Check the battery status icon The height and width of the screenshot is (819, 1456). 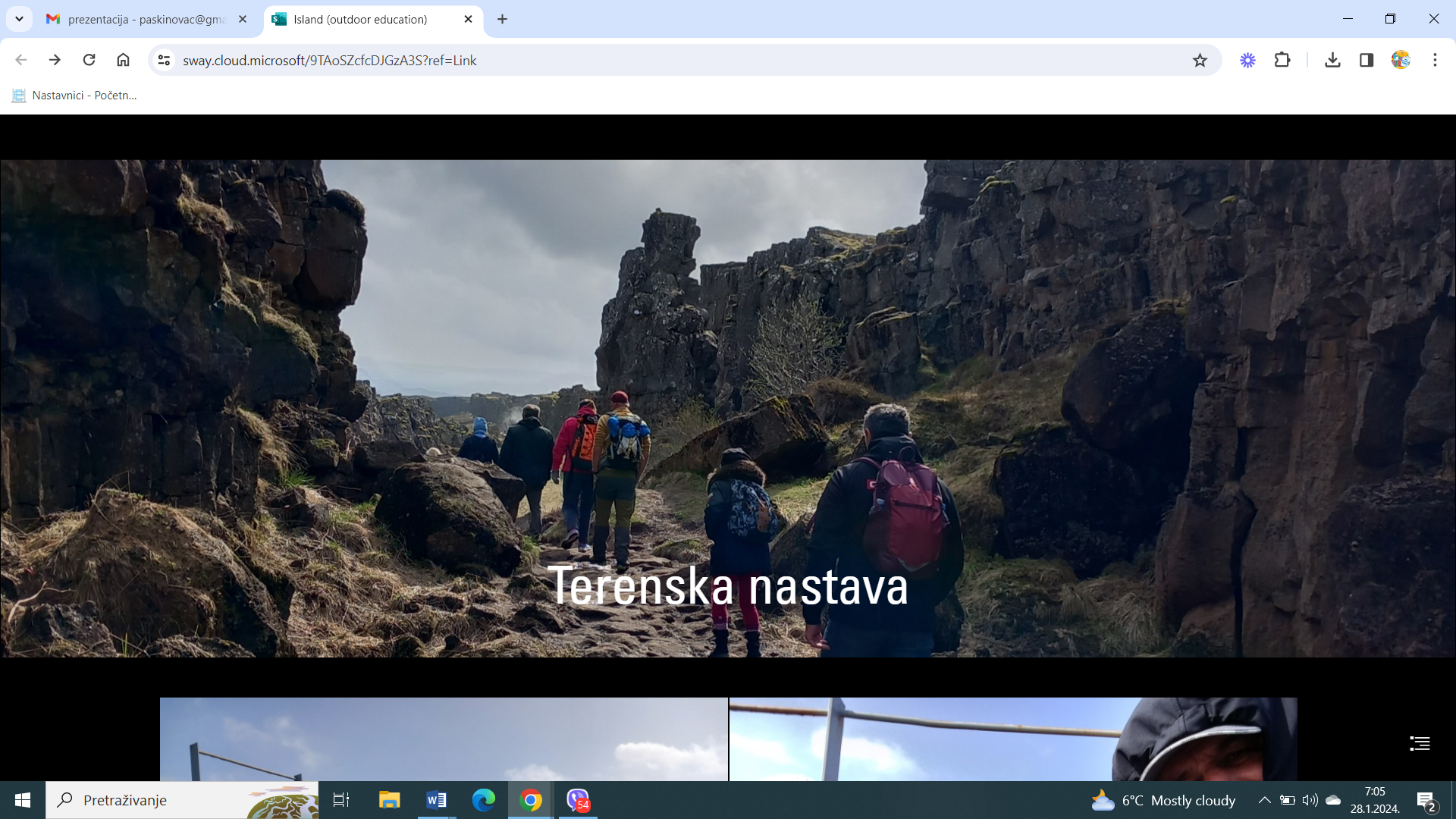tap(1287, 800)
